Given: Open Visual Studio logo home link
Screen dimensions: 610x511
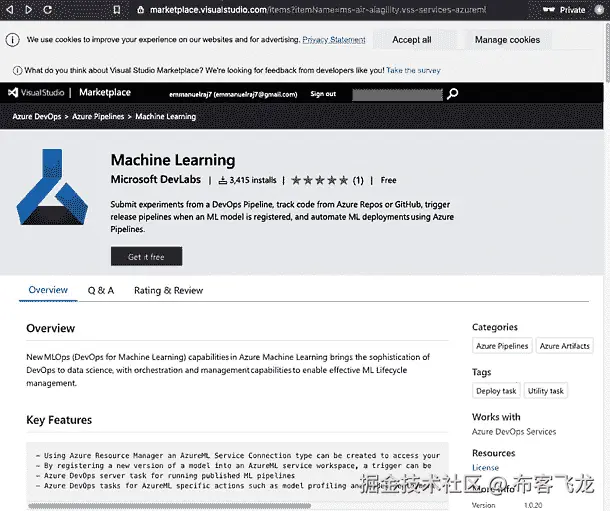Looking at the screenshot, I should coord(36,93).
